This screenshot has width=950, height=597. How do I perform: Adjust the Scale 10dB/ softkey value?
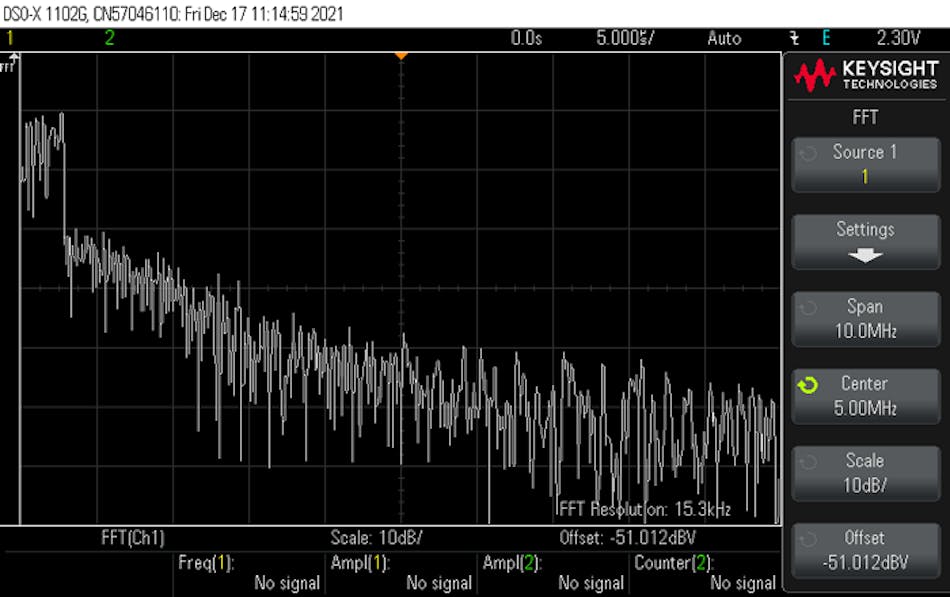pyautogui.click(x=865, y=470)
